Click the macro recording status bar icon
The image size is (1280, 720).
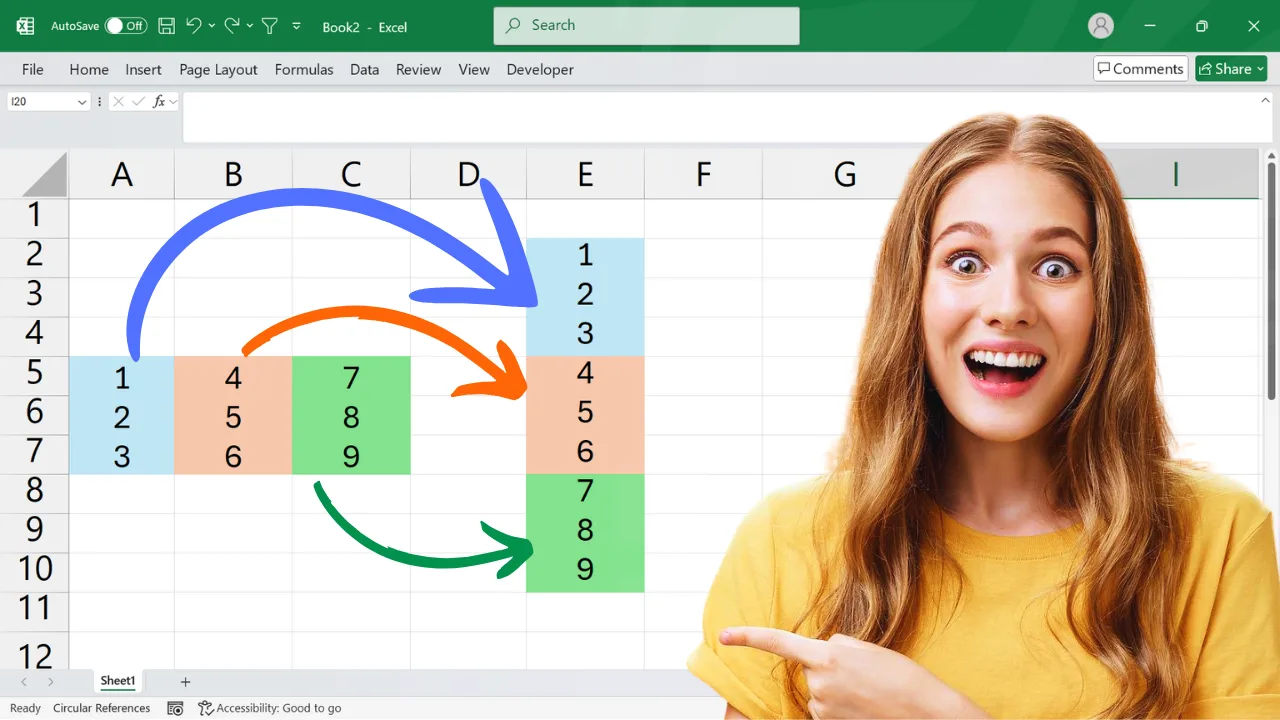tap(175, 708)
